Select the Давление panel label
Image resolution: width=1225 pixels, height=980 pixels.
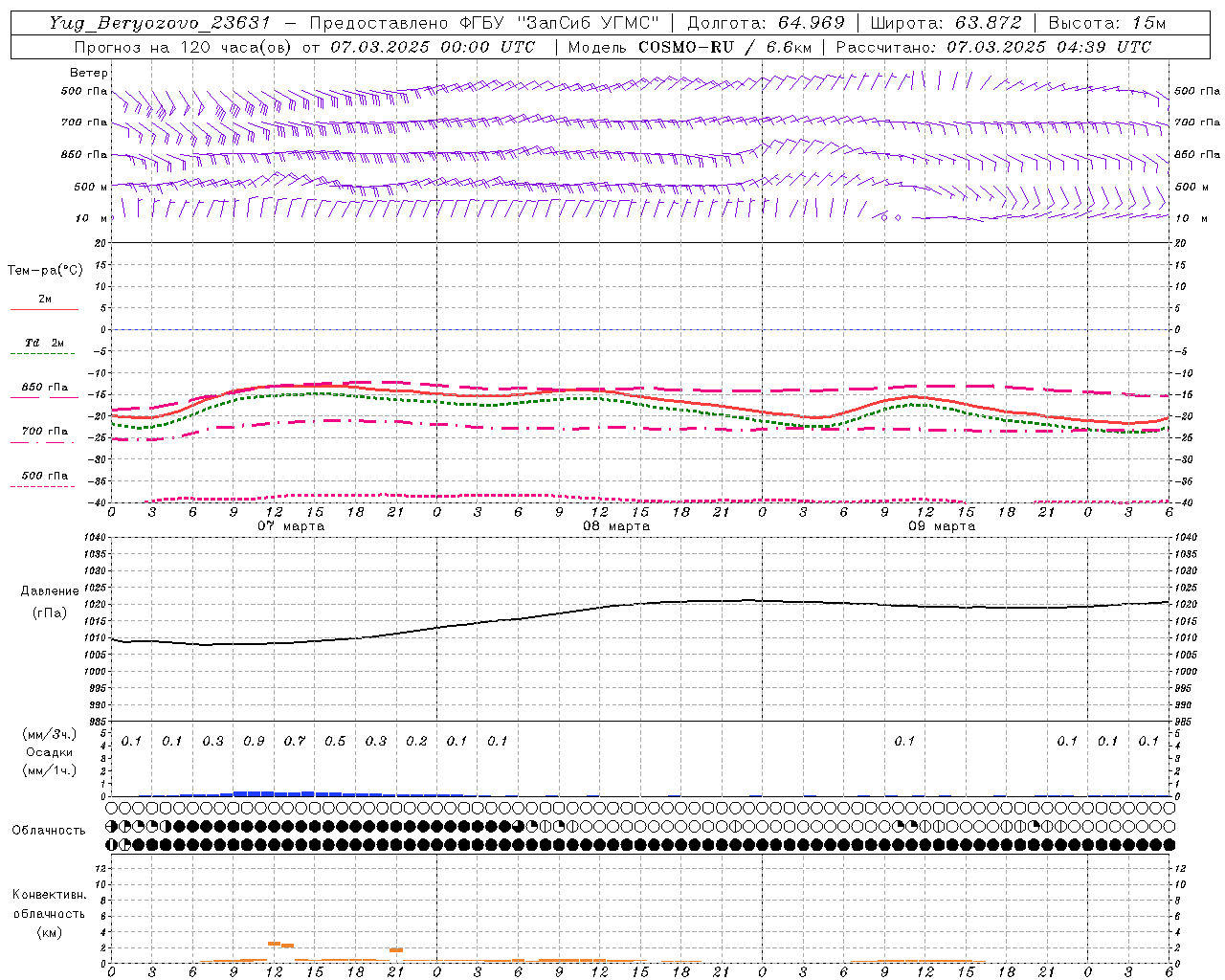[x=50, y=591]
